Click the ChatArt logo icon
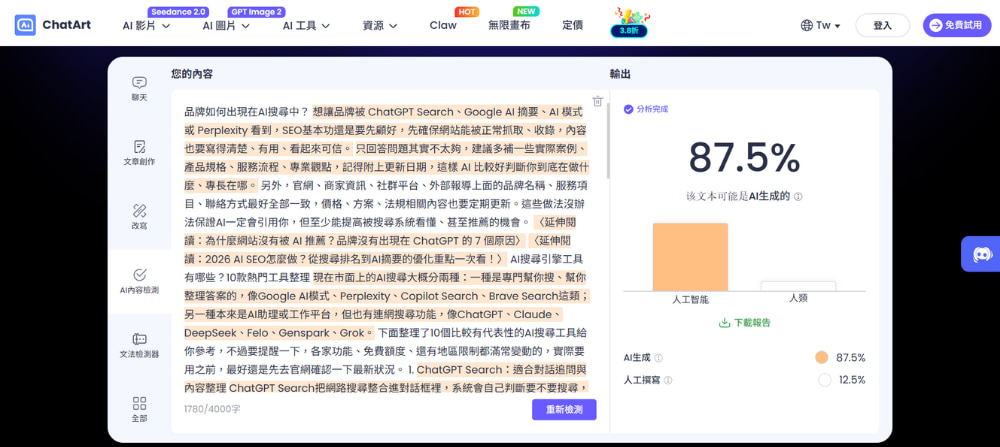The height and width of the screenshot is (447, 1000). [x=26, y=26]
